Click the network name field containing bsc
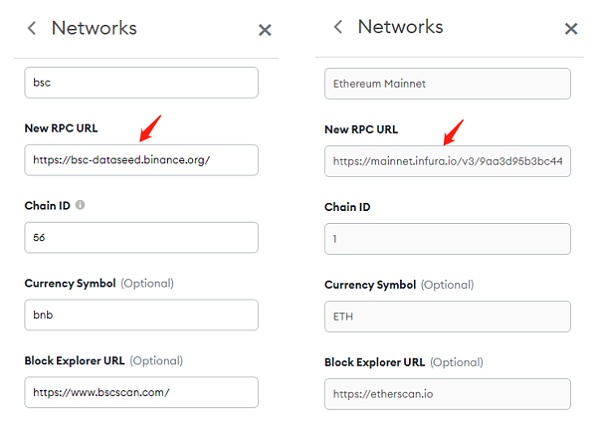Viewport: 600px width, 438px height. point(141,82)
